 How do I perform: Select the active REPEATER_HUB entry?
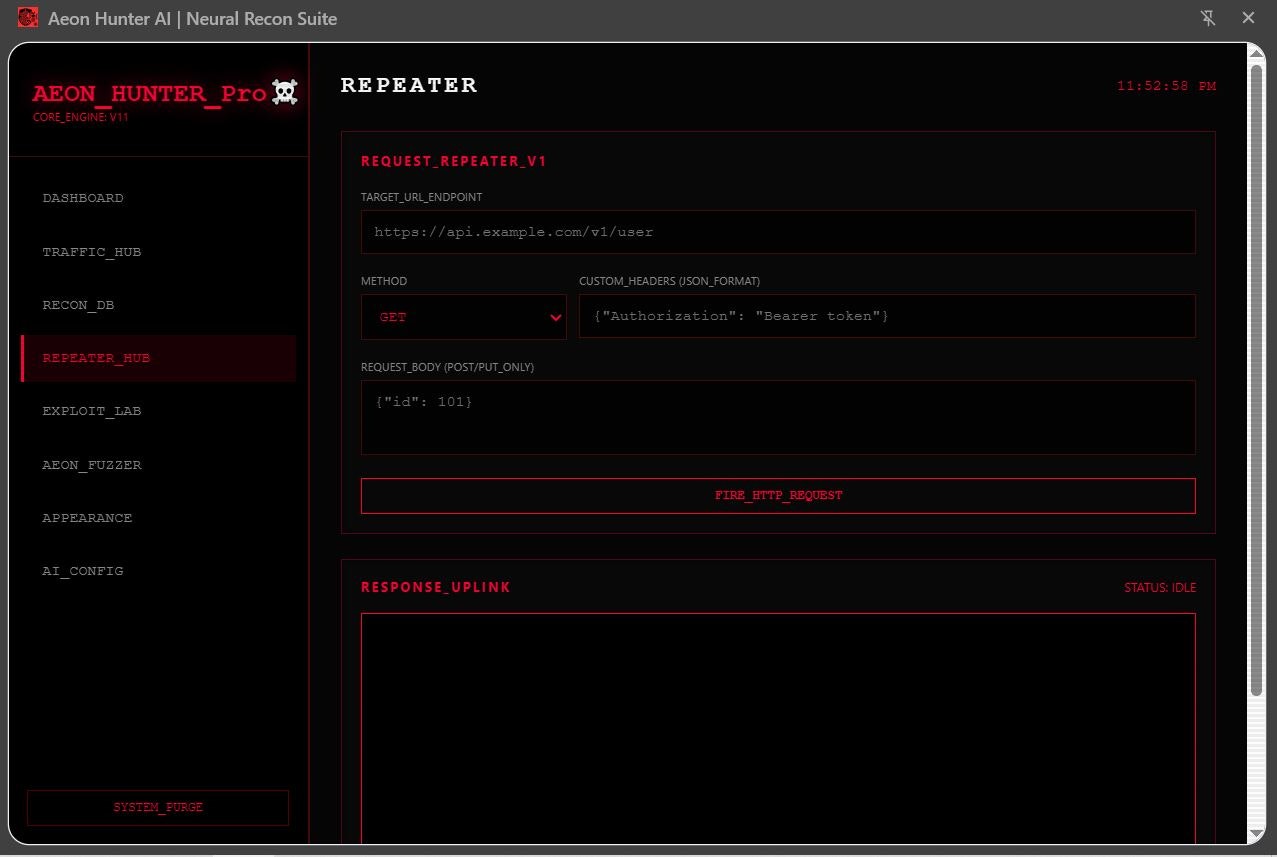pyautogui.click(x=96, y=358)
